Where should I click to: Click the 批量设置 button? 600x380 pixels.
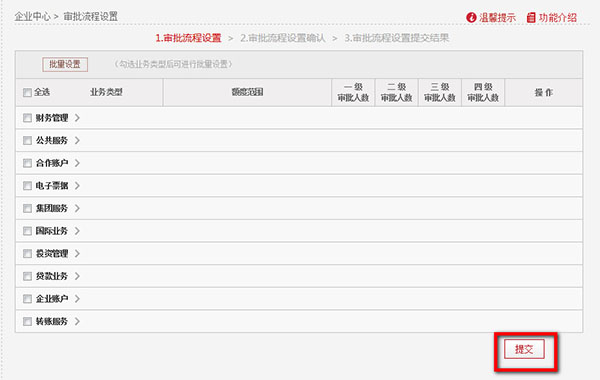click(x=65, y=64)
